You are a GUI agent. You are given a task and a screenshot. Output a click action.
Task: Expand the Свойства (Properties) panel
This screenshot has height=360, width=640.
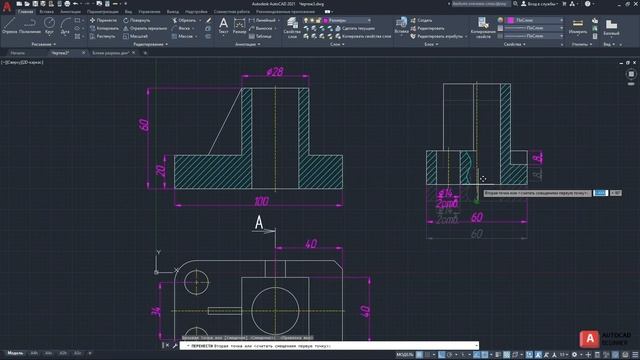(x=515, y=44)
